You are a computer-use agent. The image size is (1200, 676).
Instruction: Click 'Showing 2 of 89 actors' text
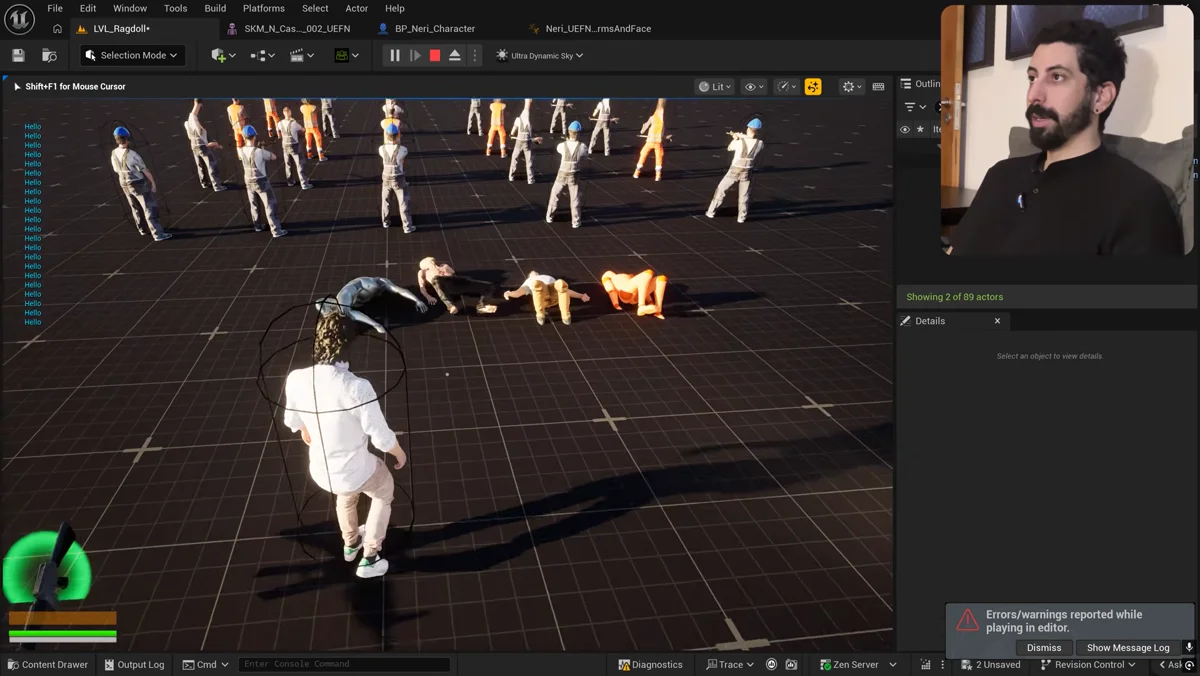click(954, 297)
